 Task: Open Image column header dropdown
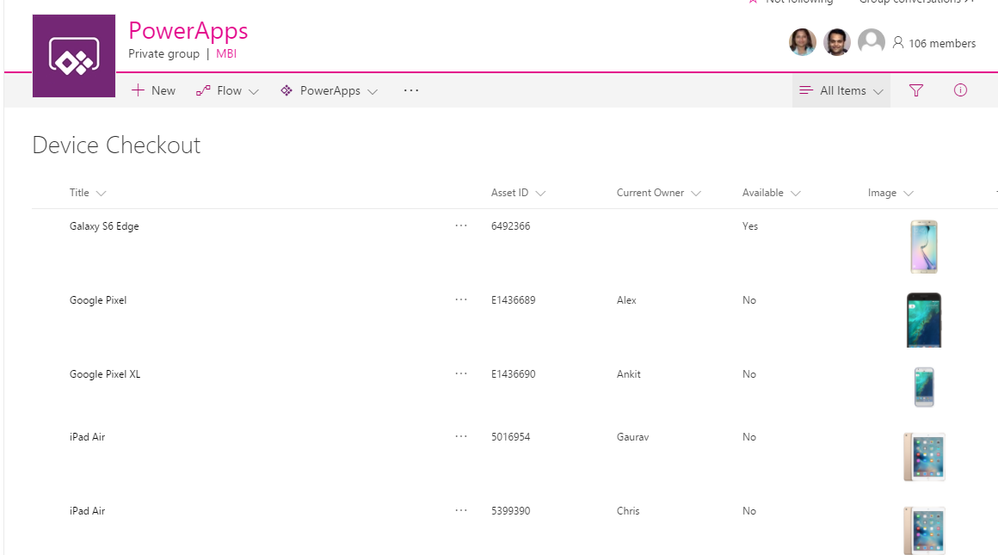(890, 193)
